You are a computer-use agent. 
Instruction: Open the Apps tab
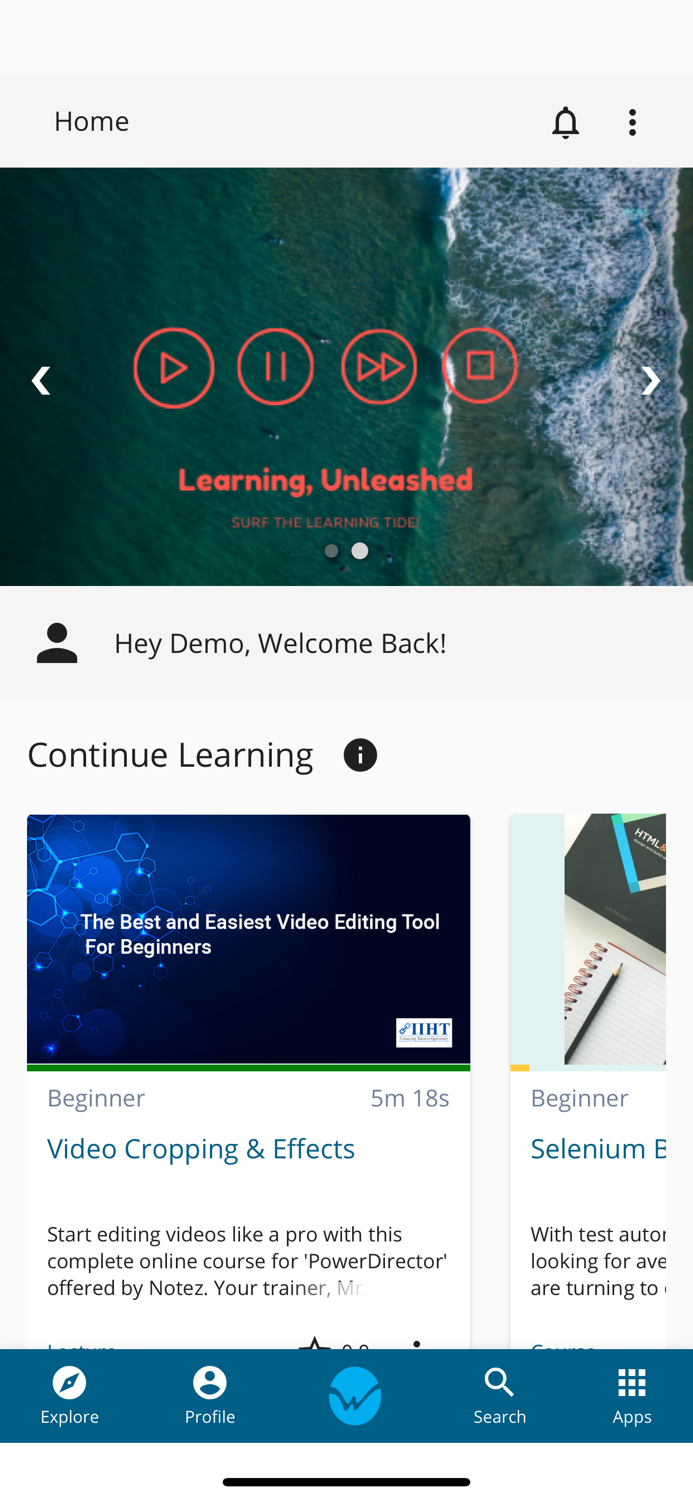(632, 1396)
